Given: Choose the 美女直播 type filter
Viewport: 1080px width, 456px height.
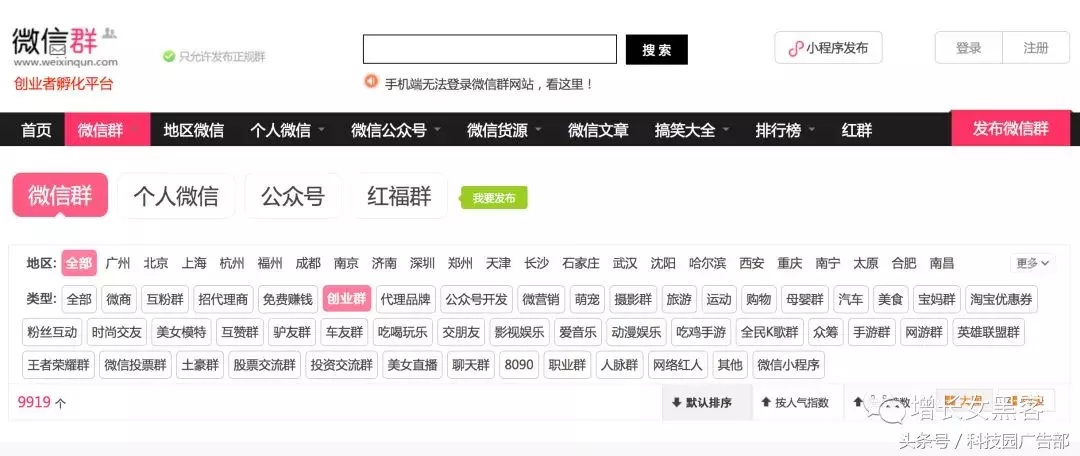Looking at the screenshot, I should point(413,365).
